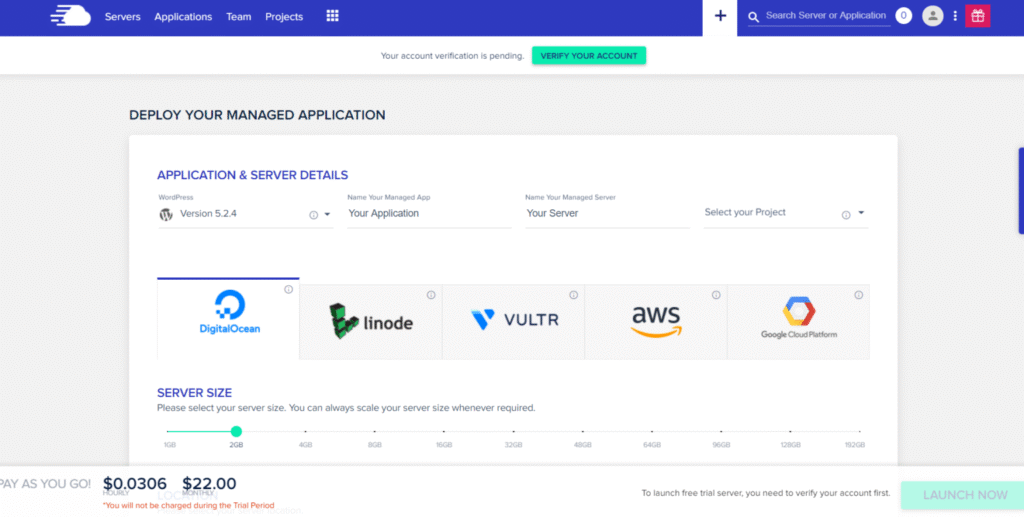Open the Select your Project dropdown

tap(861, 213)
